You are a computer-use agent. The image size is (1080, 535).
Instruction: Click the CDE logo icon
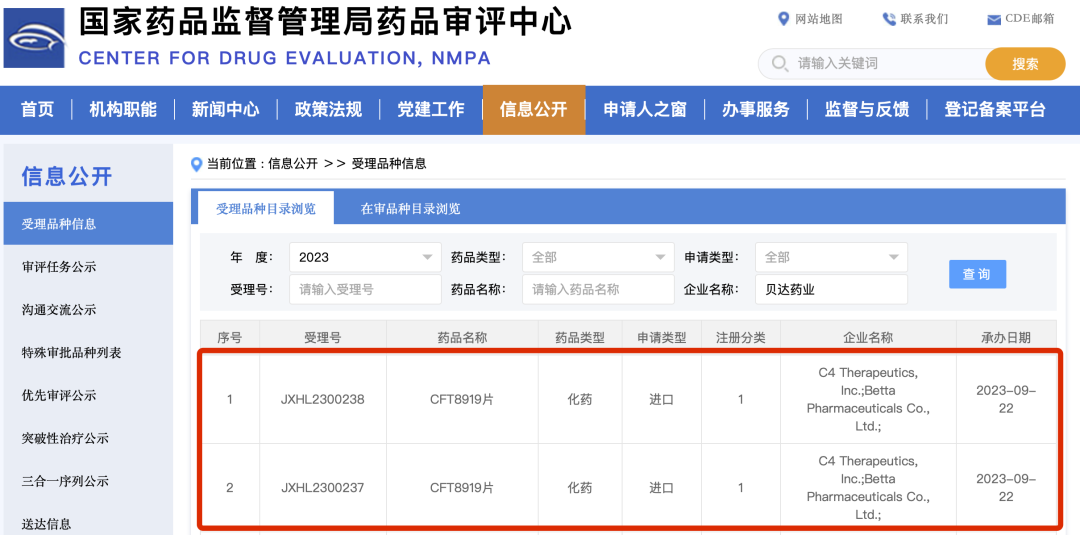[x=36, y=36]
